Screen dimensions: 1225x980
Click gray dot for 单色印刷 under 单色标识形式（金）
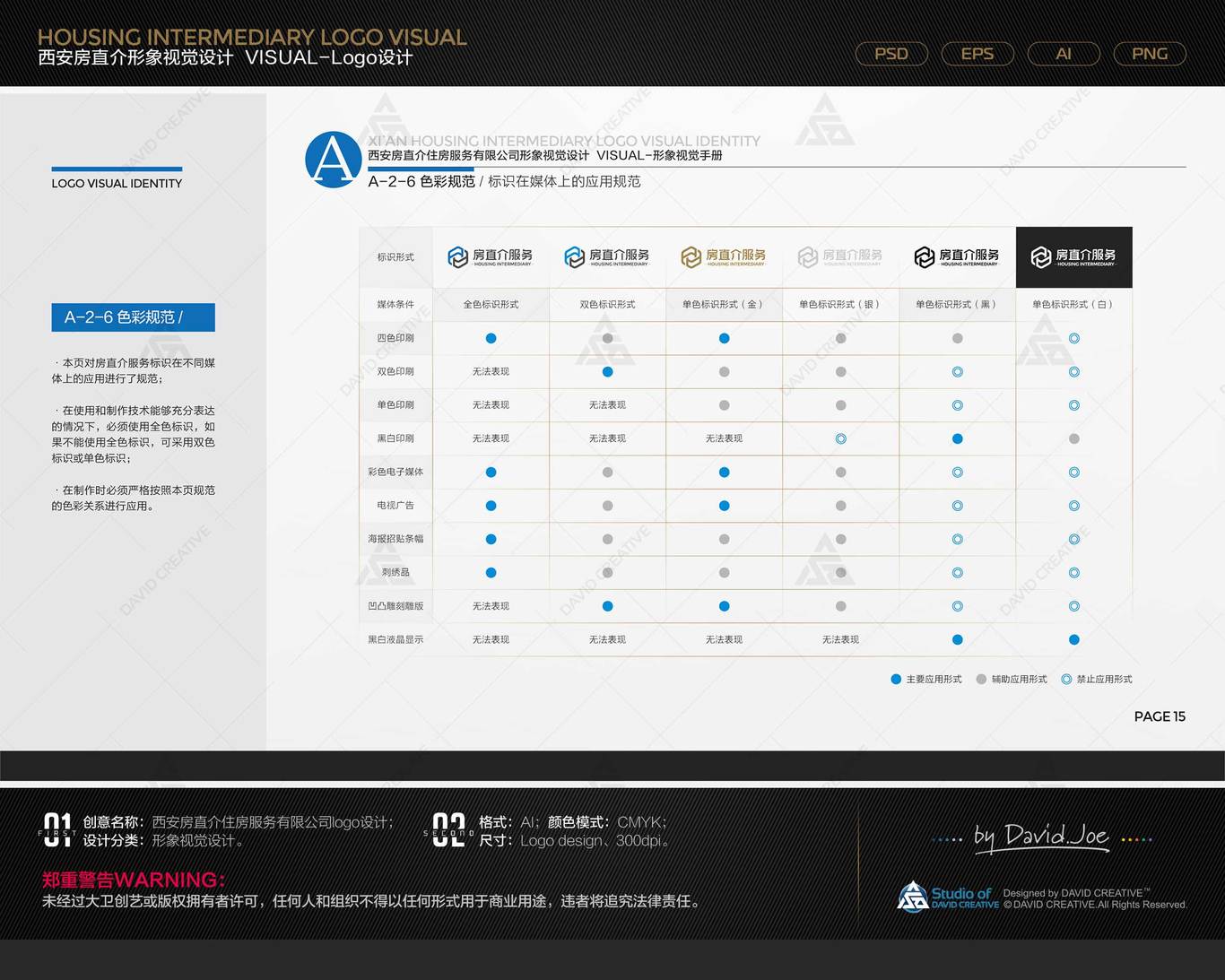coord(724,405)
